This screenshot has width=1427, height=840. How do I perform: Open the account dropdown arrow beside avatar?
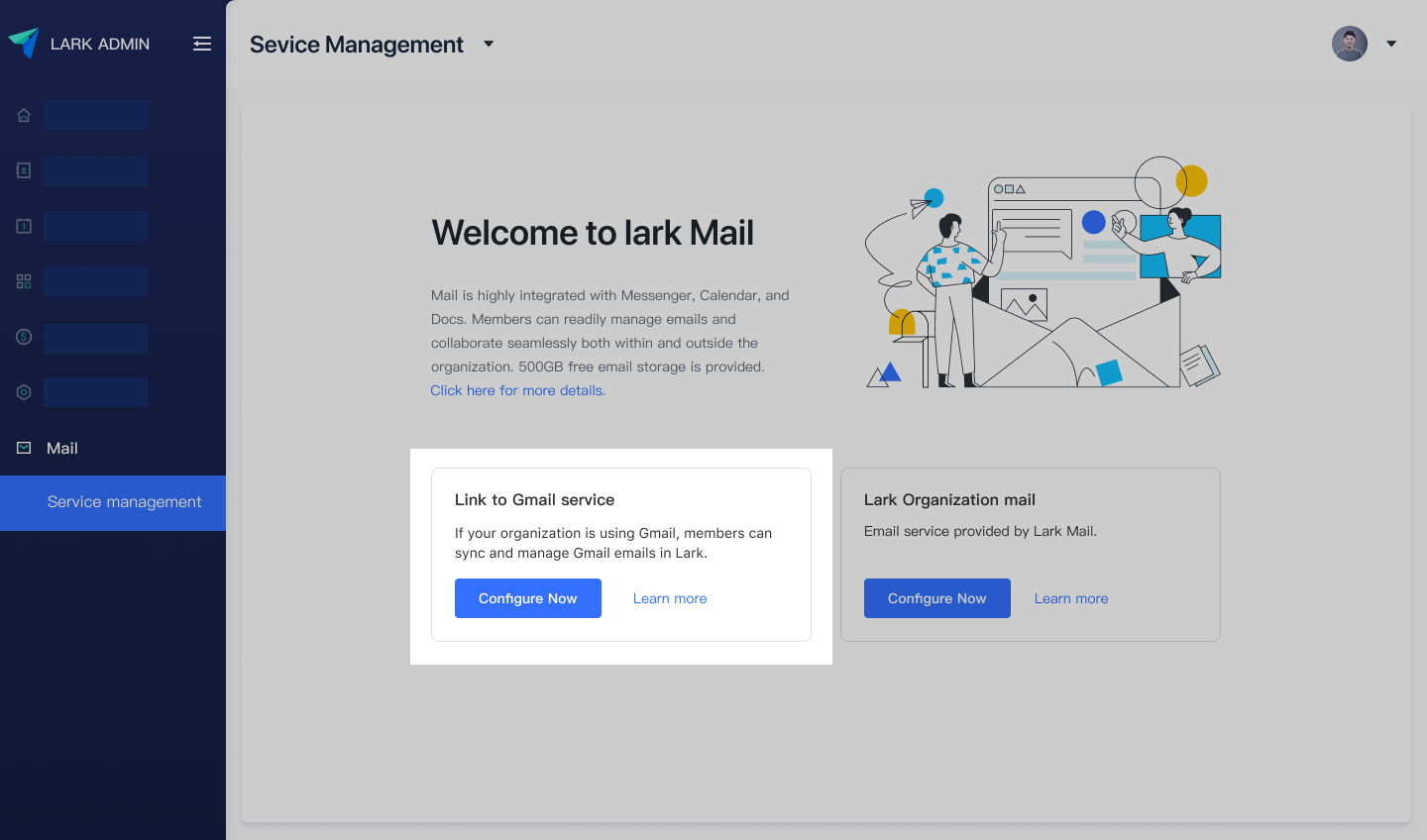pyautogui.click(x=1391, y=44)
